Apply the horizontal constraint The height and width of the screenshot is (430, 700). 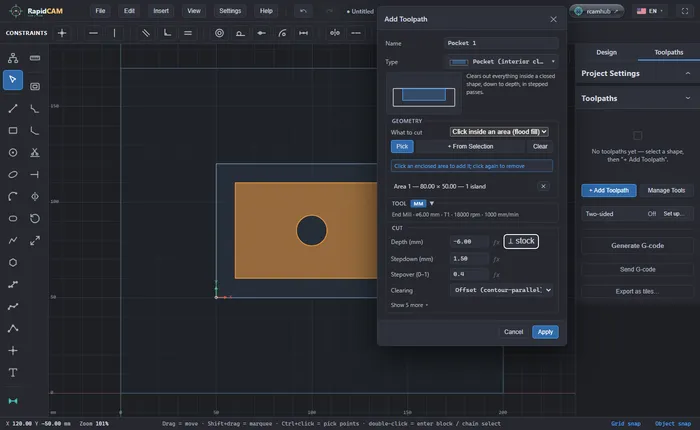point(93,33)
